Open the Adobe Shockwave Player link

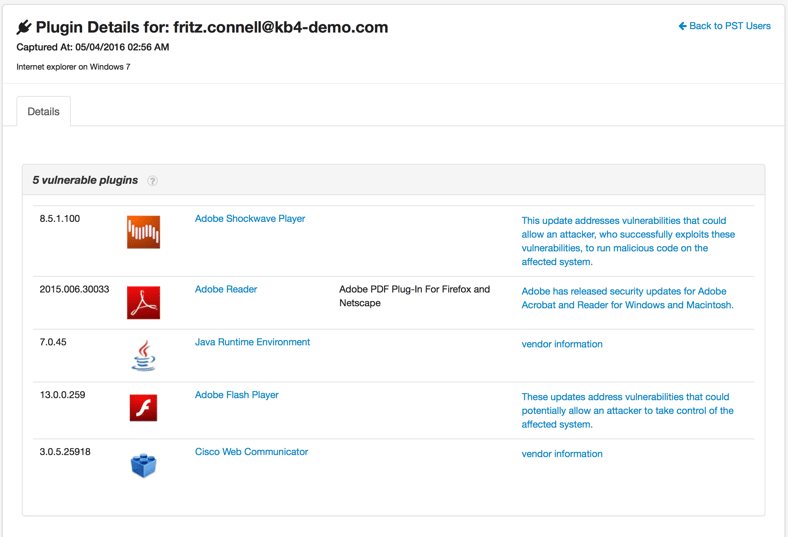click(x=250, y=218)
